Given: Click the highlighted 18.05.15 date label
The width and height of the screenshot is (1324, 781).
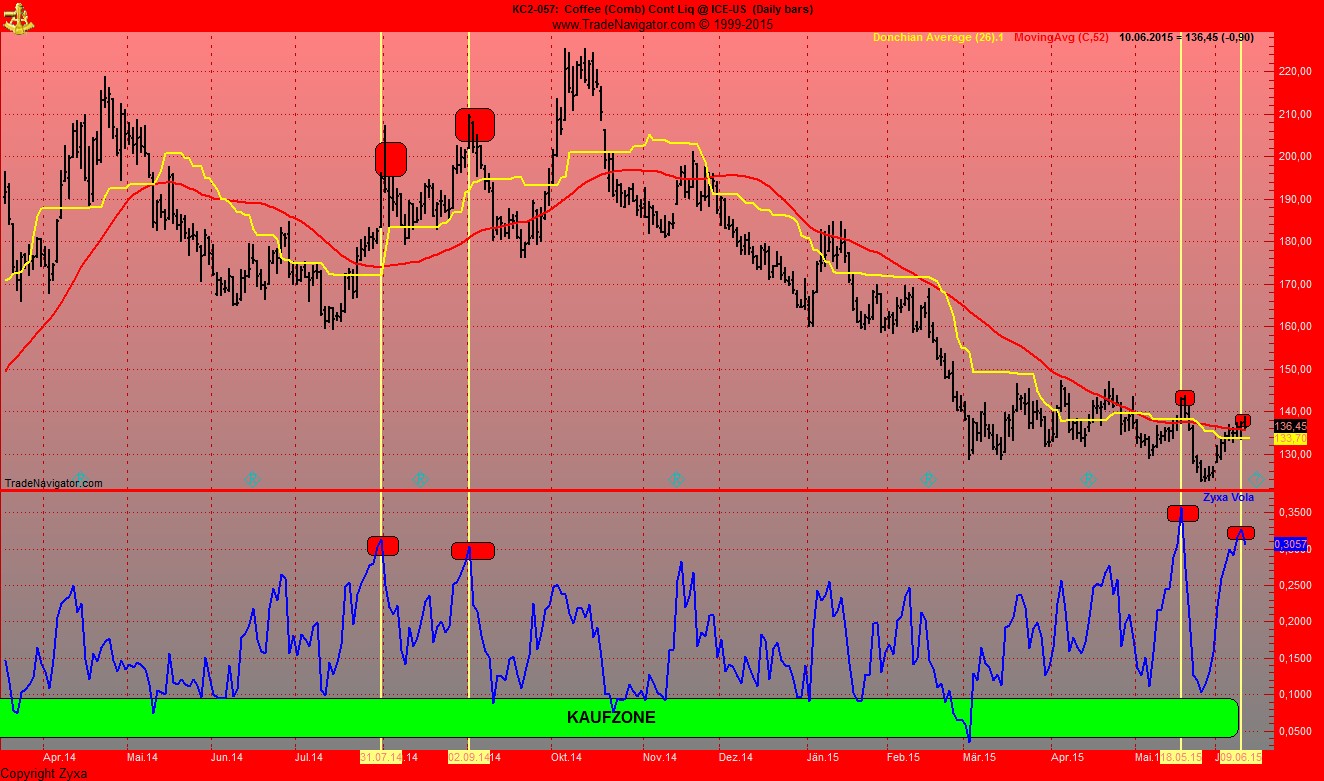Looking at the screenshot, I should point(1180,758).
